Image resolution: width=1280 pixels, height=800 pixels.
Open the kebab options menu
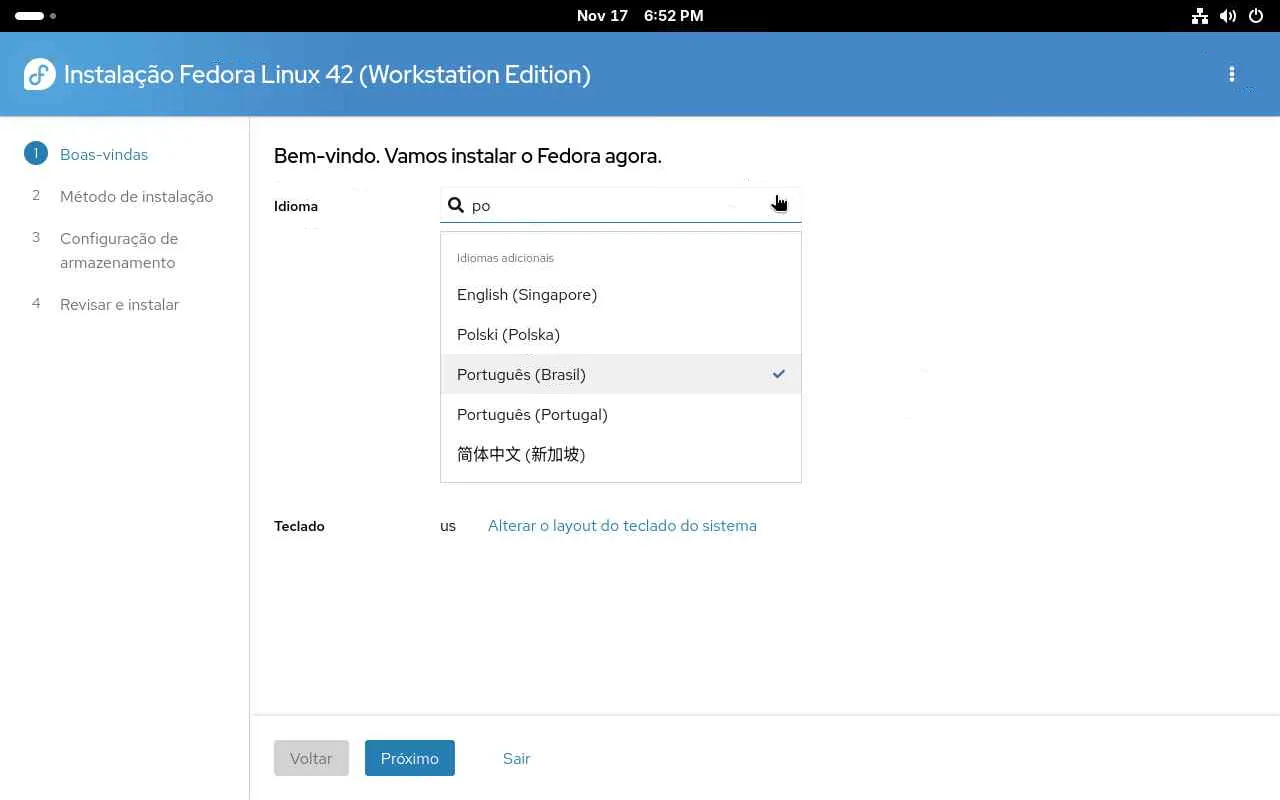[1232, 75]
